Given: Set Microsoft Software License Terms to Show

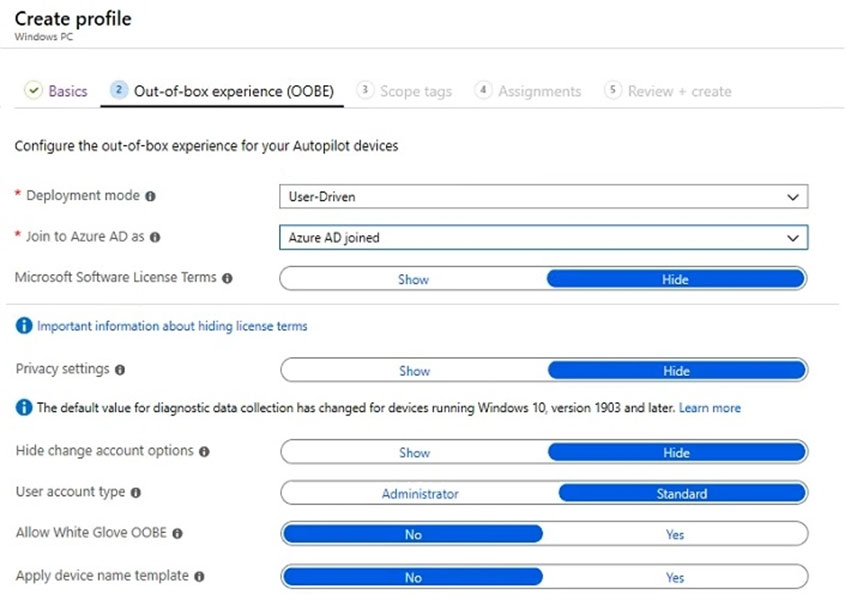Looking at the screenshot, I should click(413, 279).
